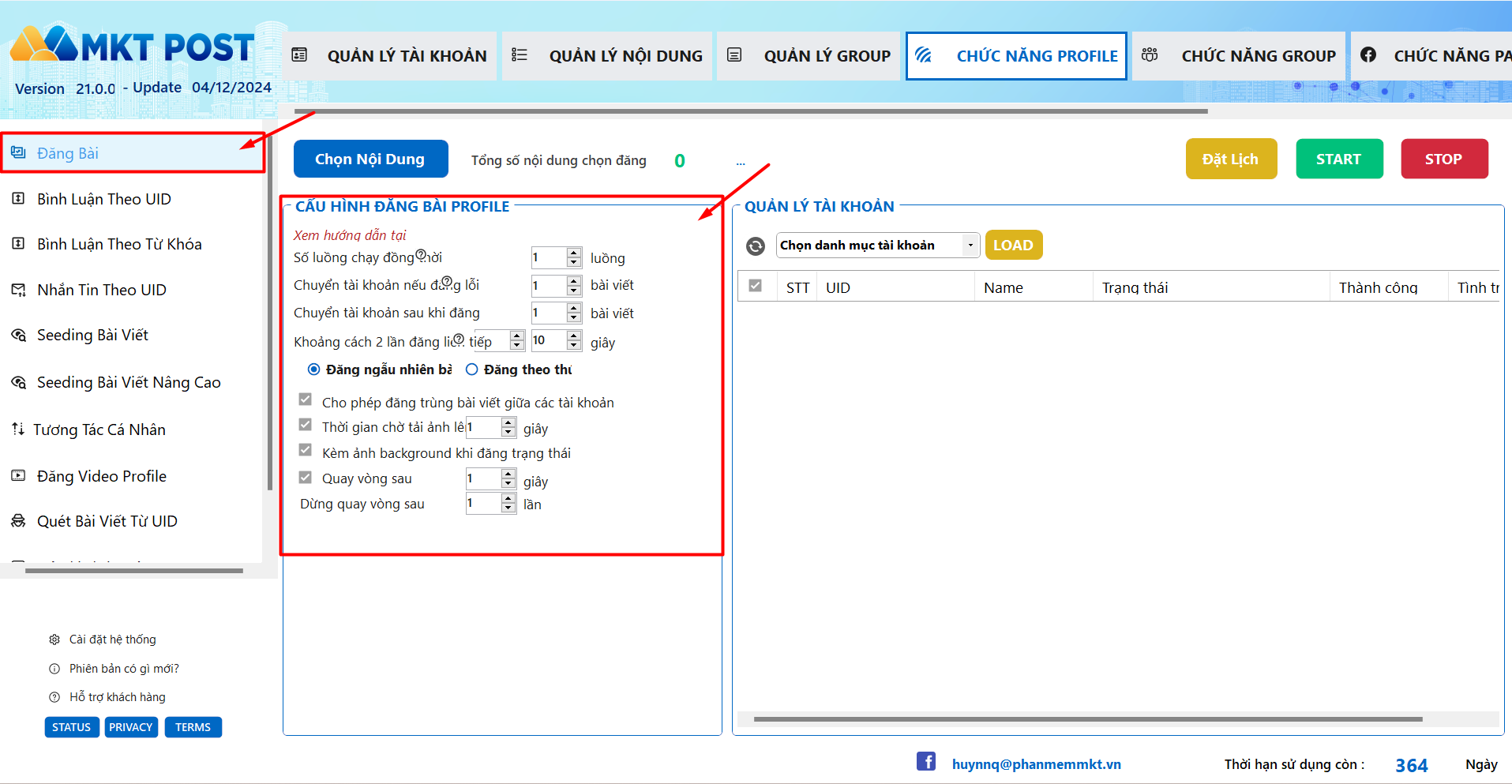Click the PRIVACY button
1512x784 pixels.
[130, 727]
